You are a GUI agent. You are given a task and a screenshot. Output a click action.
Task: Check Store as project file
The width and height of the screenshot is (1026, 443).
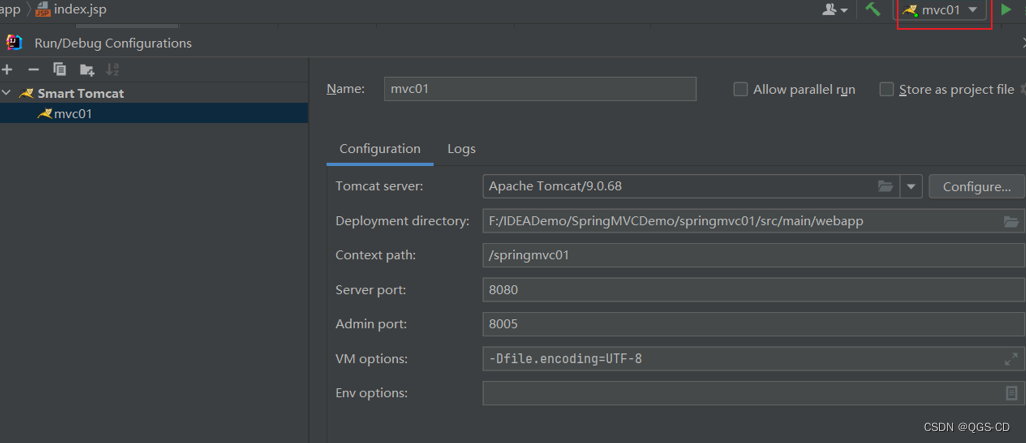pyautogui.click(x=886, y=89)
